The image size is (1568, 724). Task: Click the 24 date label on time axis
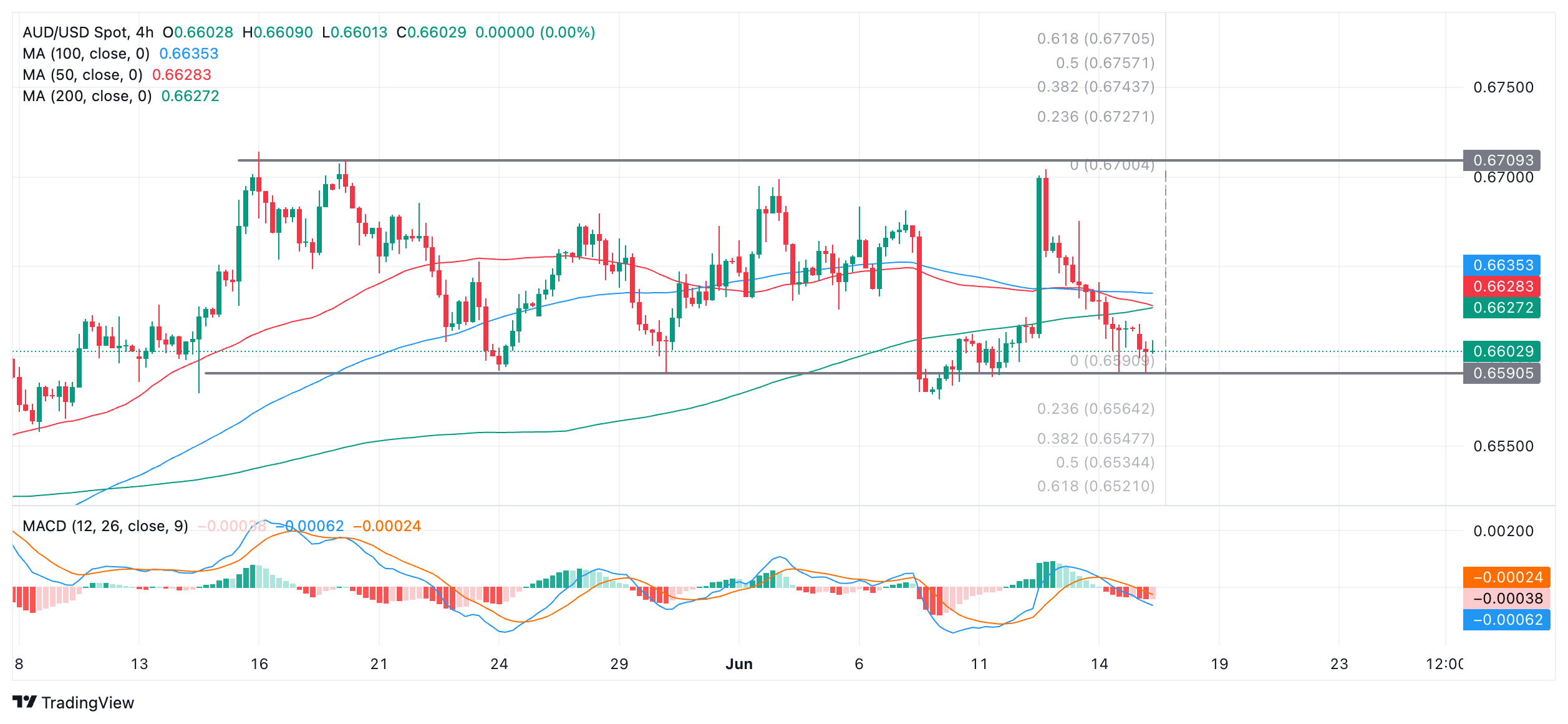point(499,664)
